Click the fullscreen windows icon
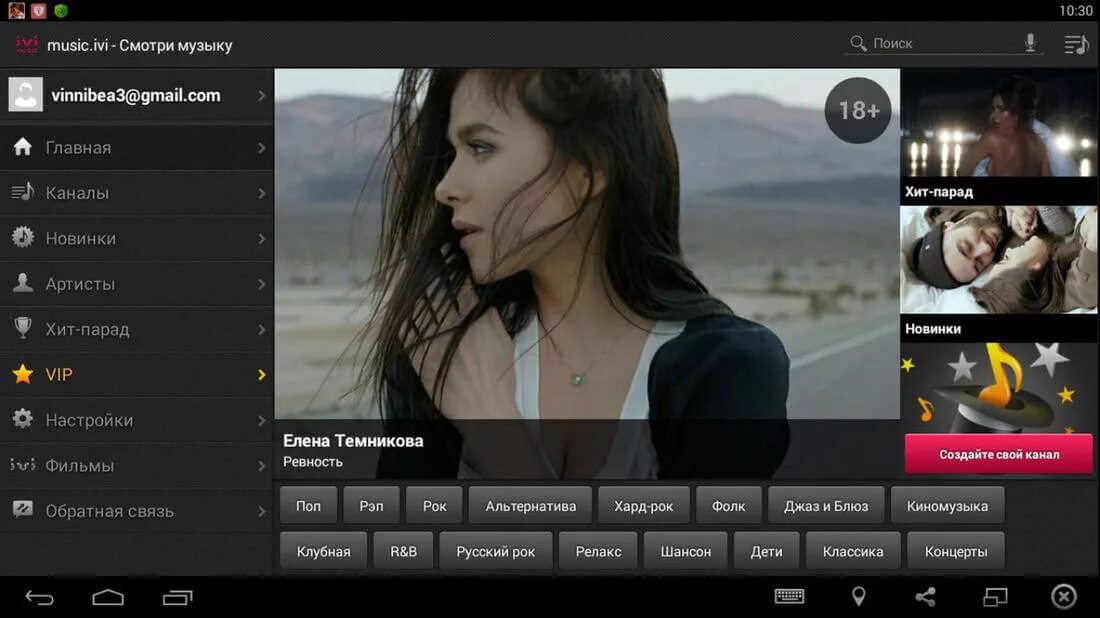 pyautogui.click(x=995, y=597)
